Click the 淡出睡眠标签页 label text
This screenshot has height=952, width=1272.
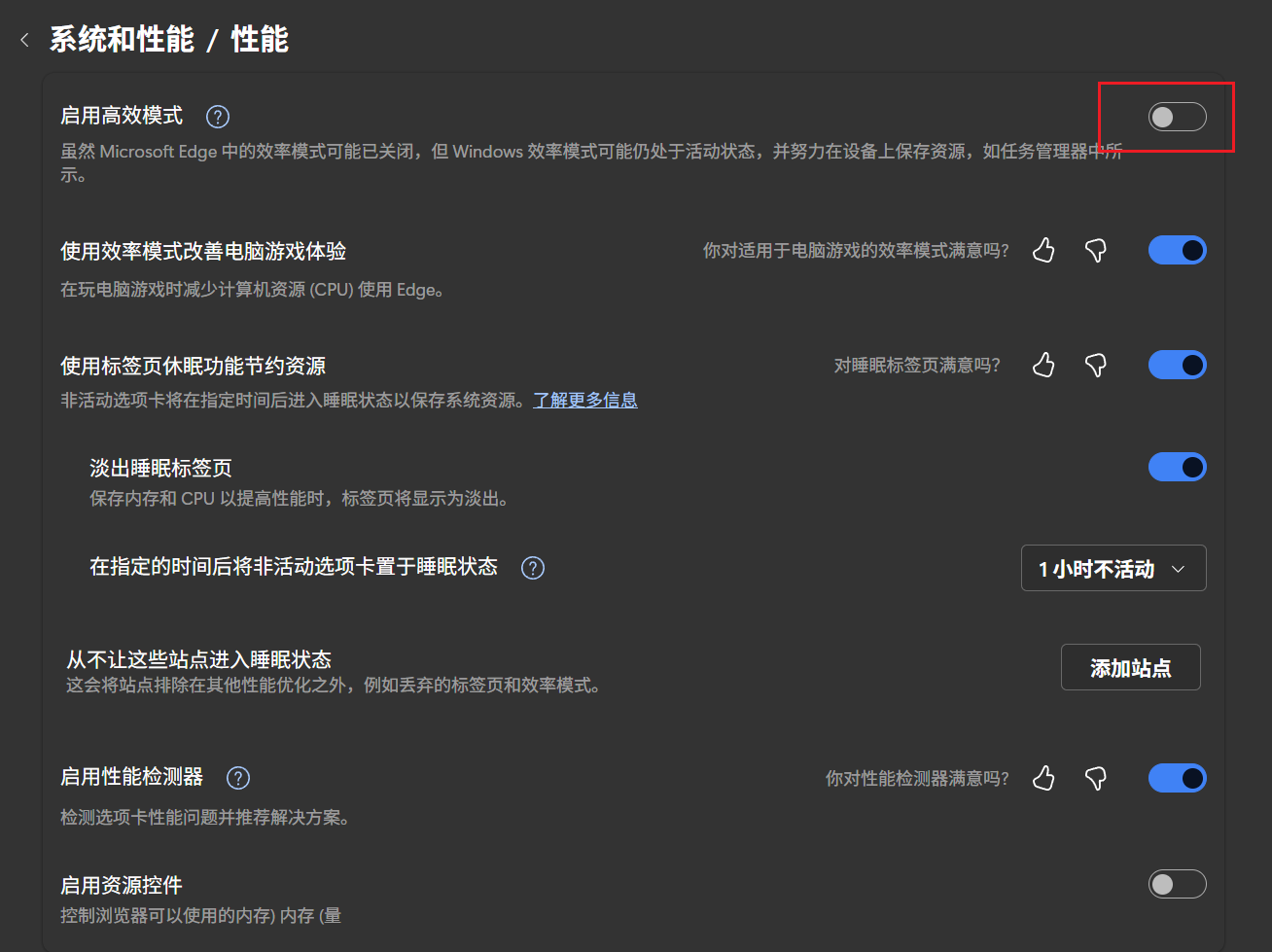pos(160,469)
